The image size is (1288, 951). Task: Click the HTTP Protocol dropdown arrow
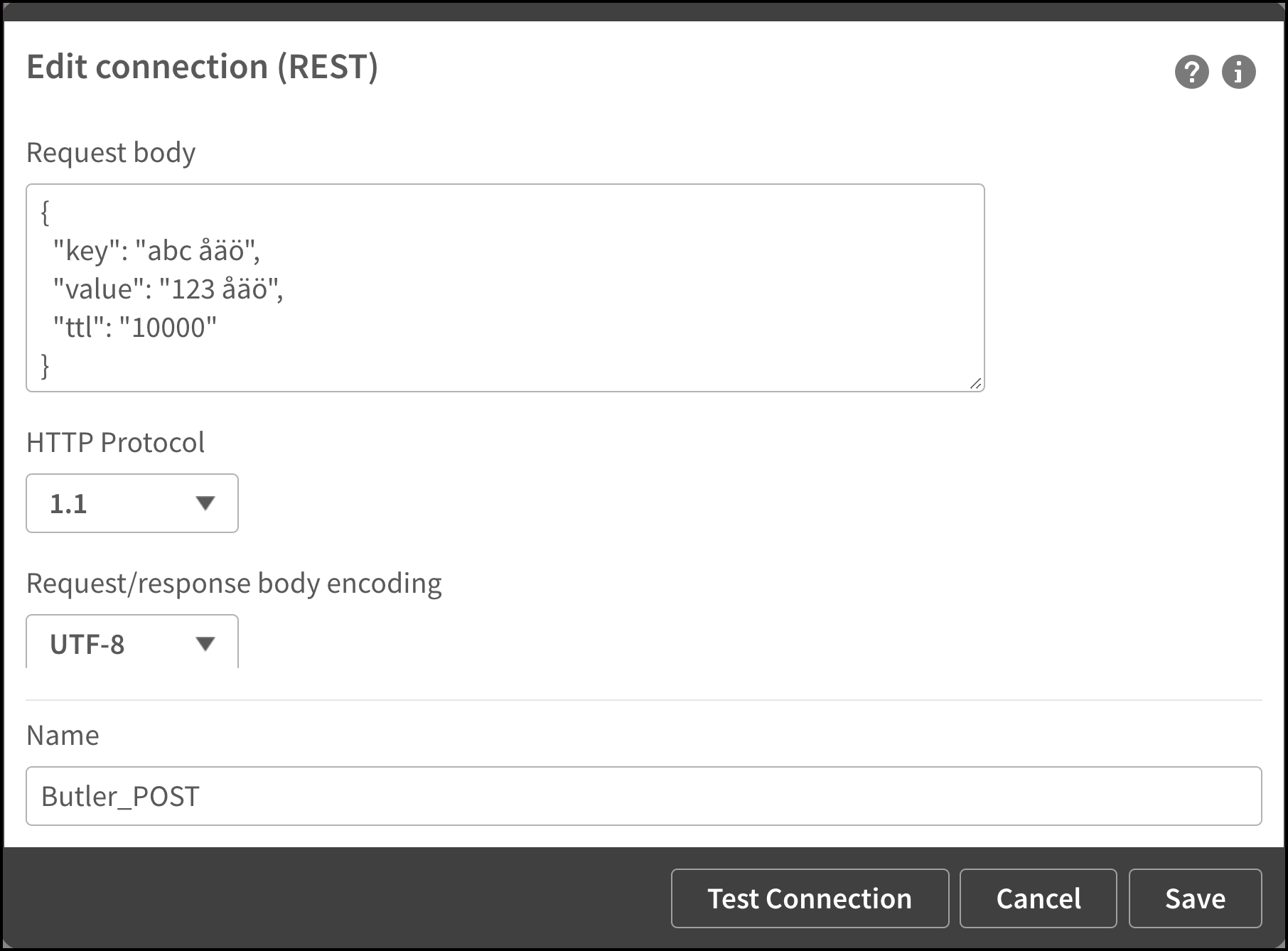click(205, 503)
